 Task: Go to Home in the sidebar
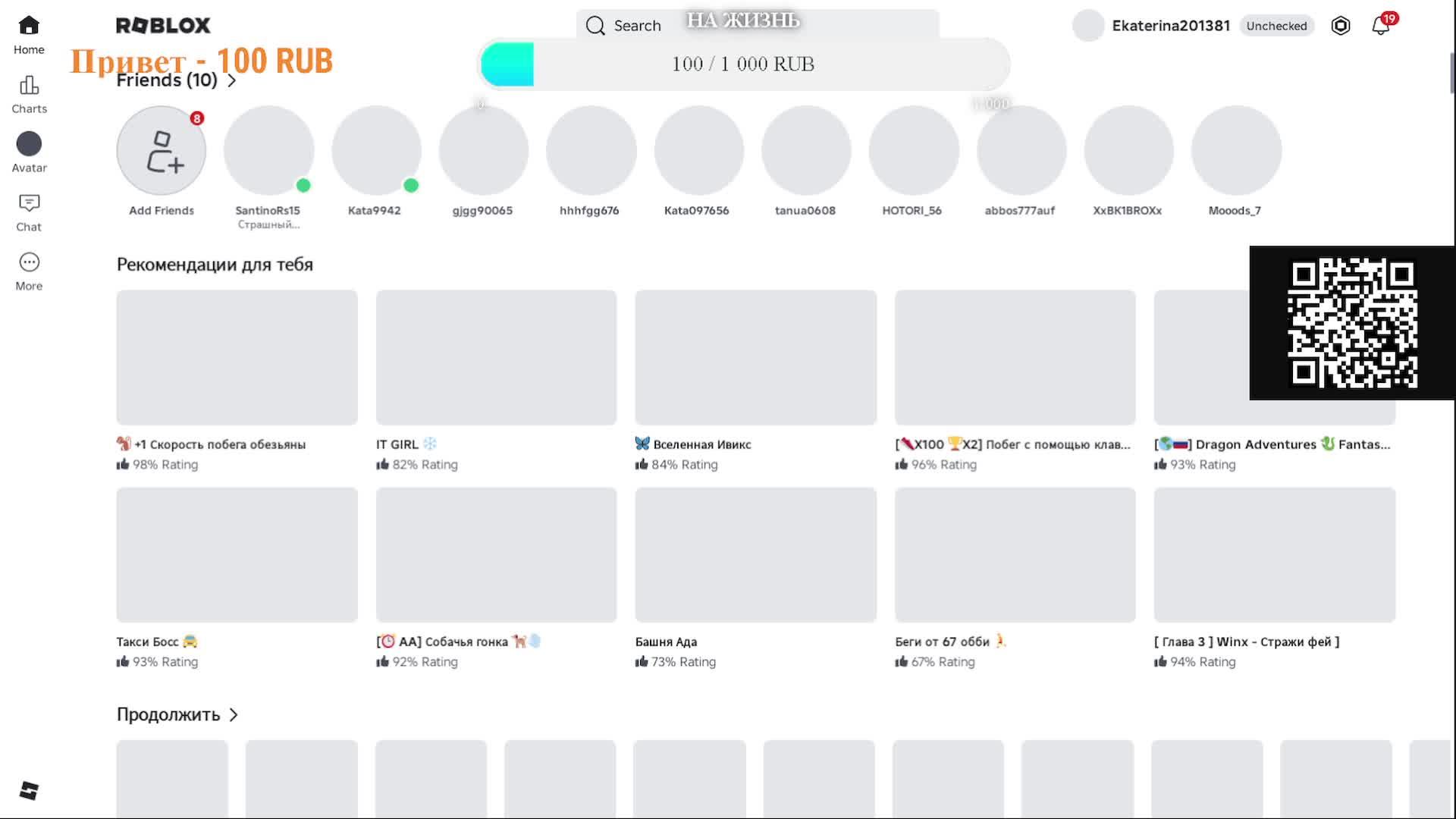29,35
